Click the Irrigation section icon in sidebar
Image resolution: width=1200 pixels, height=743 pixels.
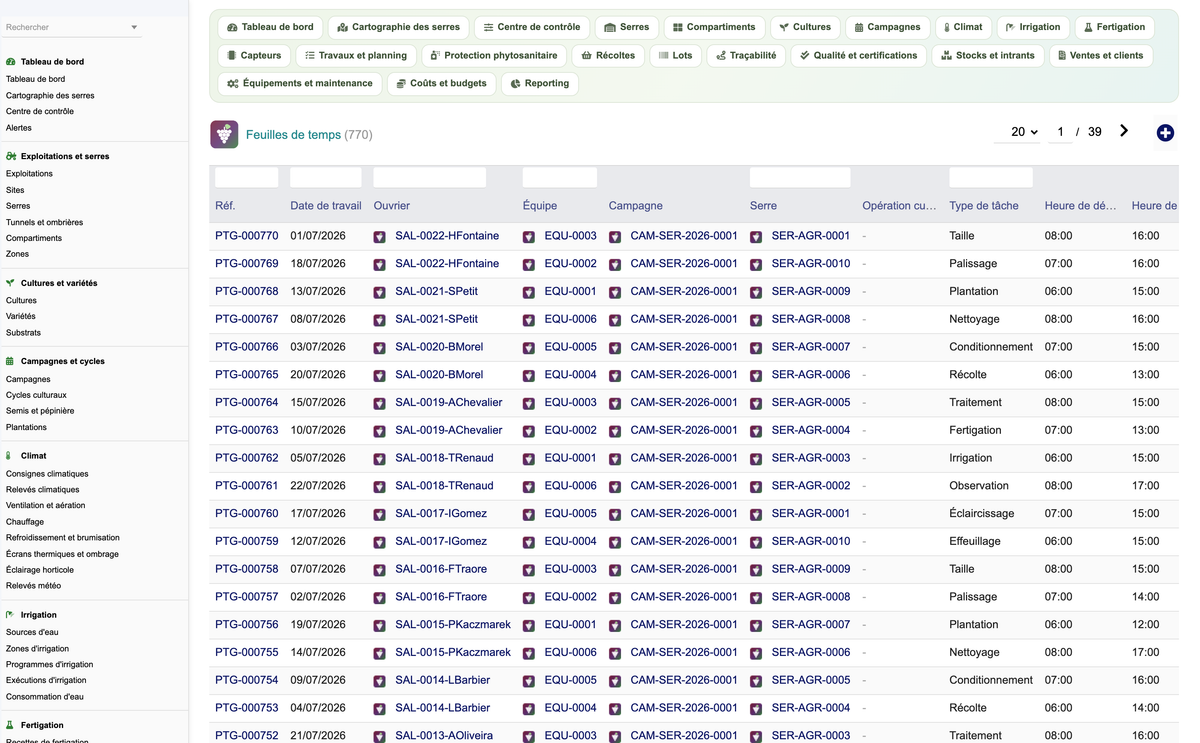pyautogui.click(x=11, y=615)
